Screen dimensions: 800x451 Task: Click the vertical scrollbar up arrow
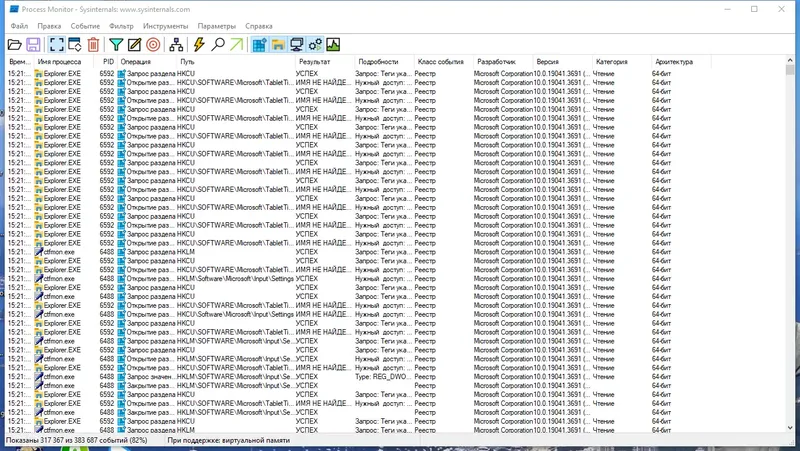point(790,60)
